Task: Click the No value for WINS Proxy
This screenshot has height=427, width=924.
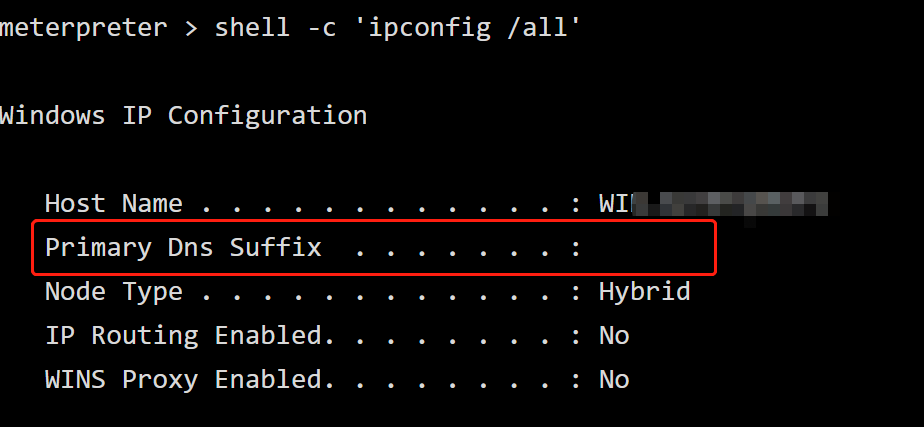Action: click(614, 380)
